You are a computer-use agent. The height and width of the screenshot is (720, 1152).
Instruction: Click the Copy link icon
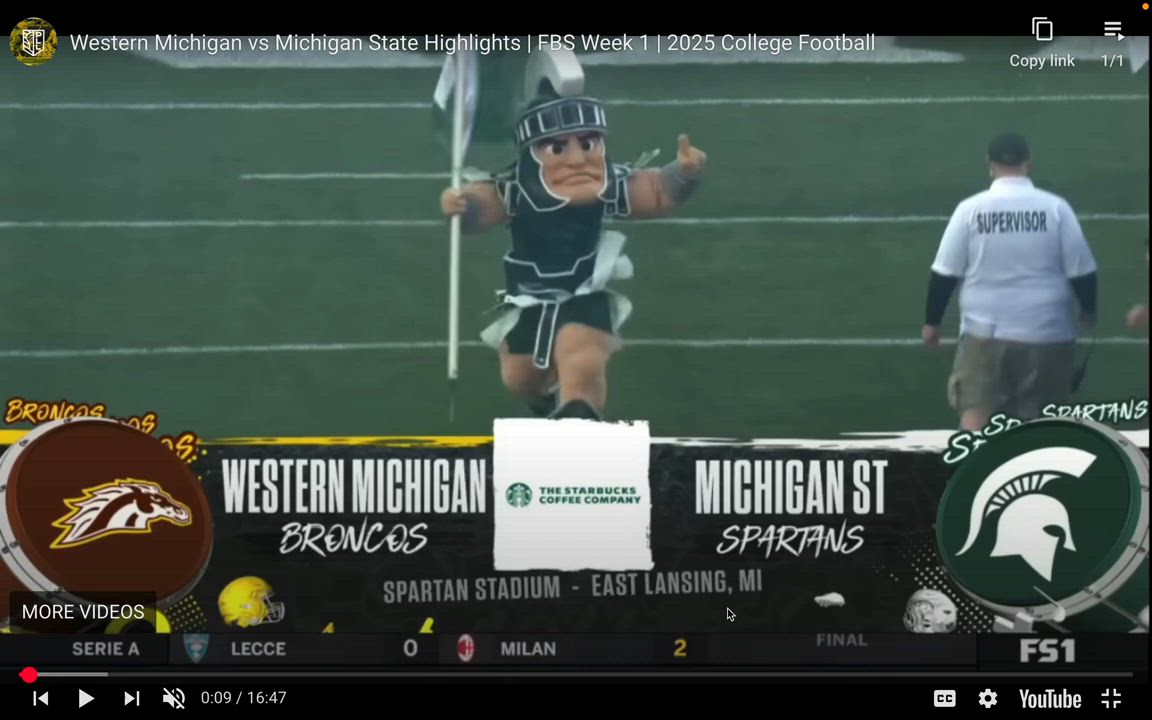[x=1042, y=30]
